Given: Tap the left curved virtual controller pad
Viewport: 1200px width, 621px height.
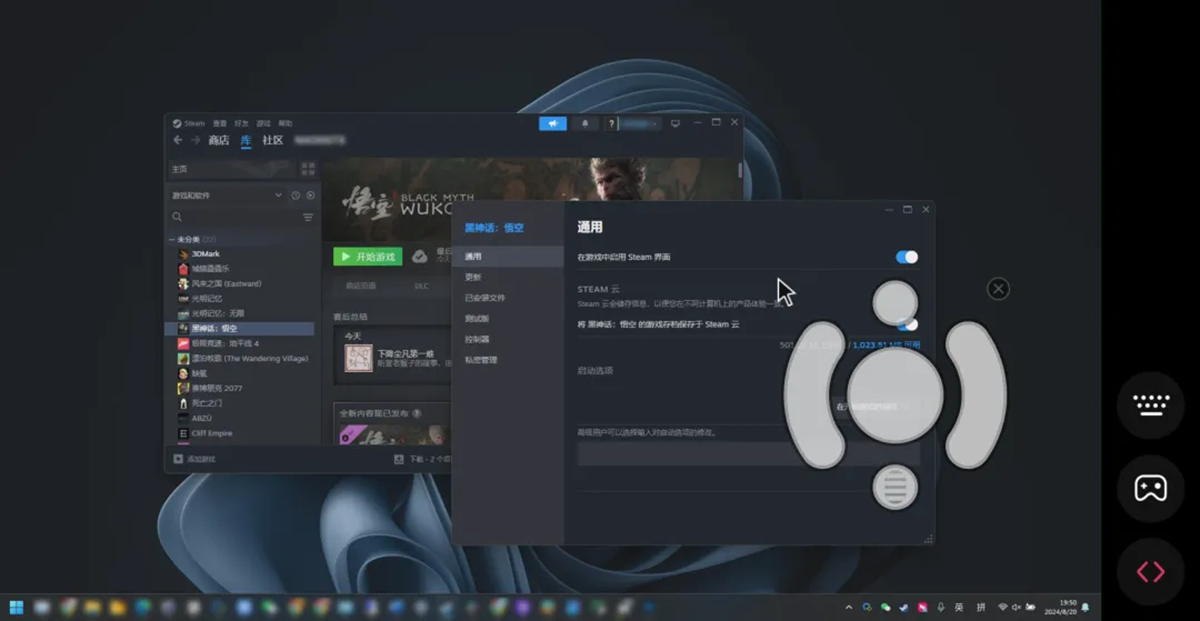Looking at the screenshot, I should 815,395.
